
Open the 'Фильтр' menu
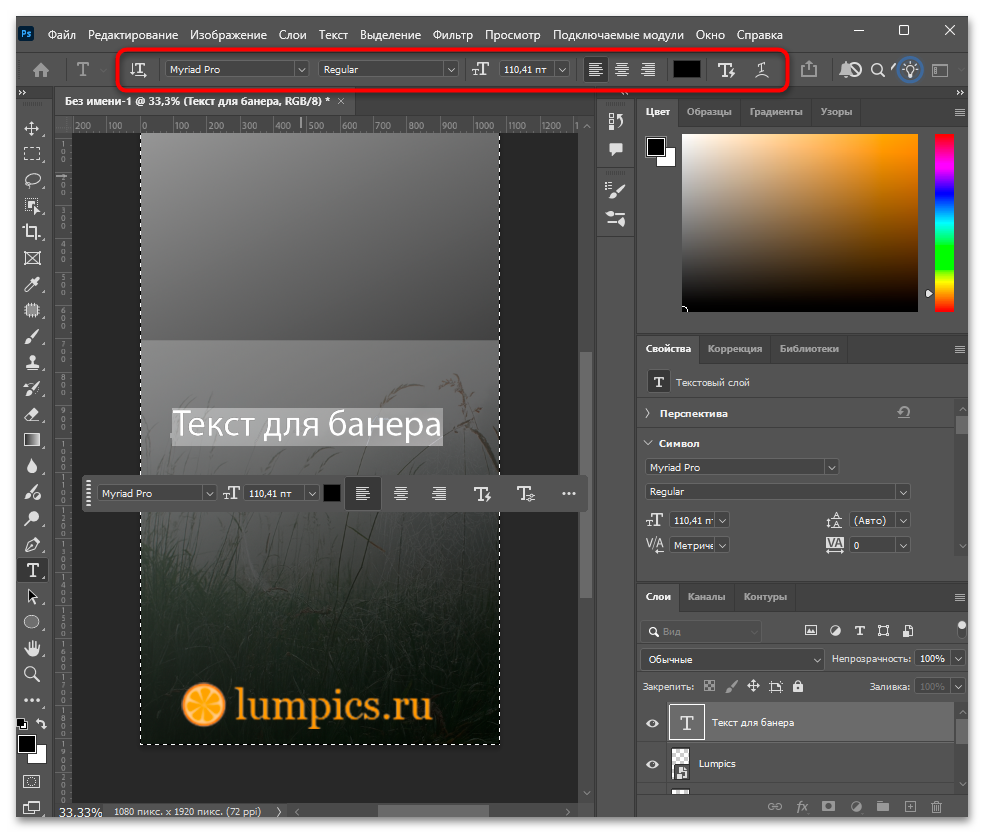tap(452, 35)
